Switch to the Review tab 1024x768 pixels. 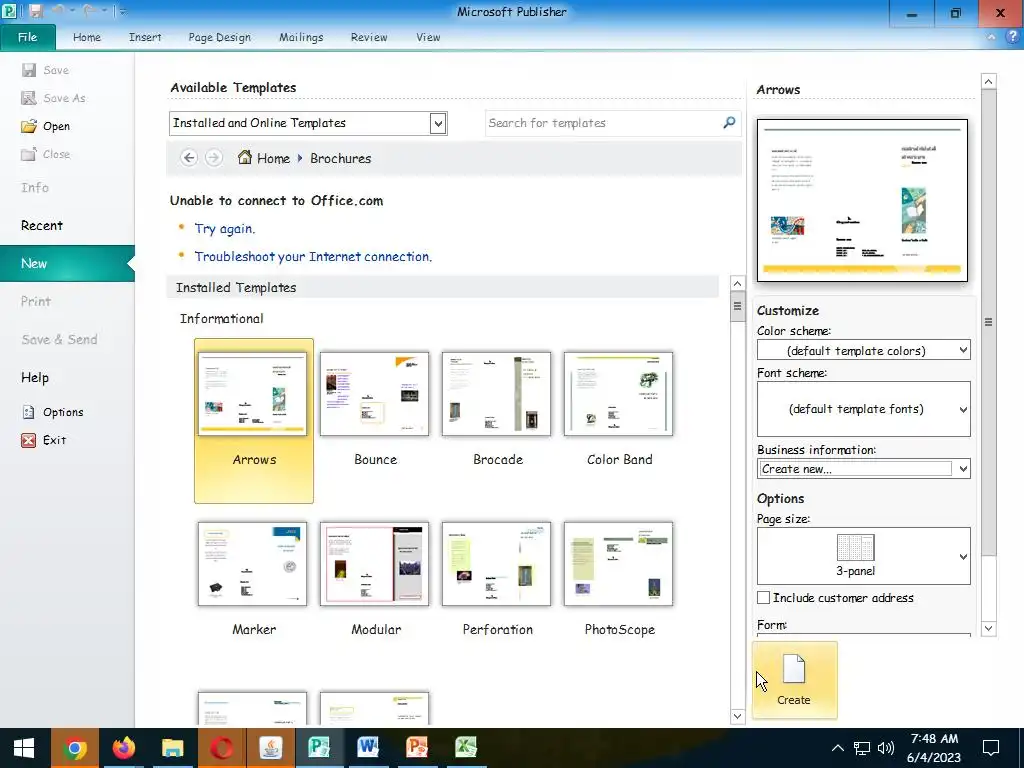coord(369,37)
